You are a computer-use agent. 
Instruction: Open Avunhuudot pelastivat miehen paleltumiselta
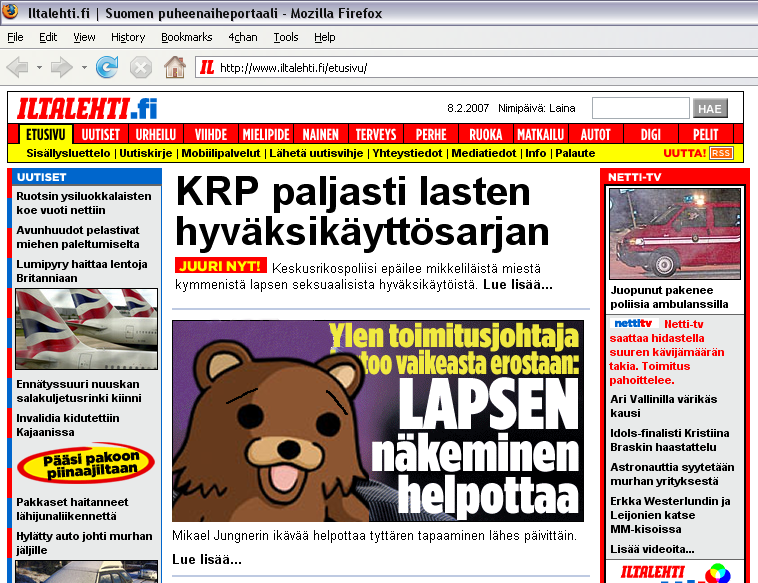[x=78, y=237]
